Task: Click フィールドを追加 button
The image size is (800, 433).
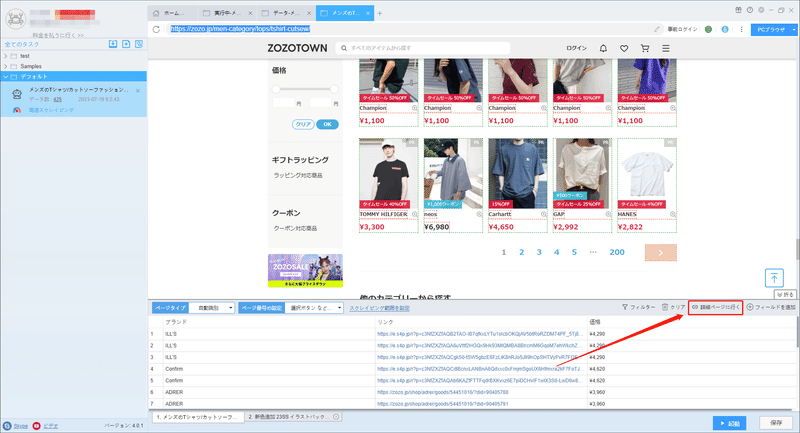Action: (x=771, y=308)
